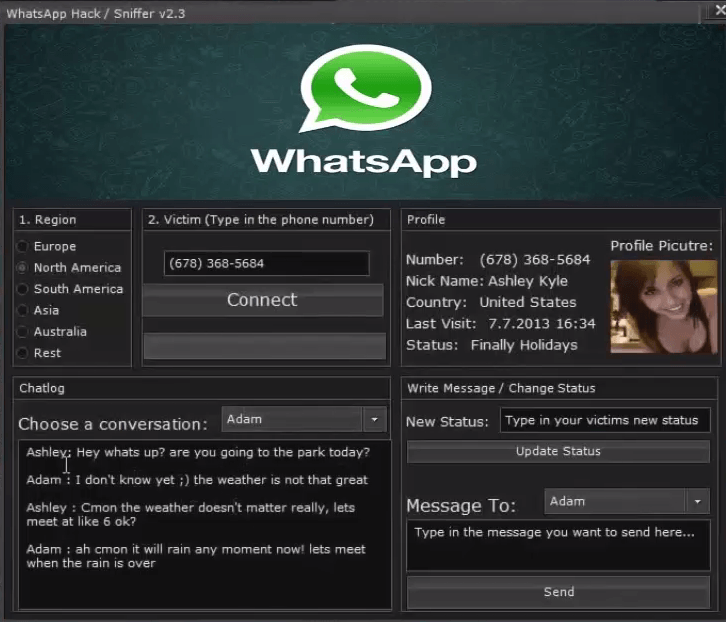Click the 'Last Visit: 7.7.2013 16:34' line
726x622 pixels.
click(501, 324)
